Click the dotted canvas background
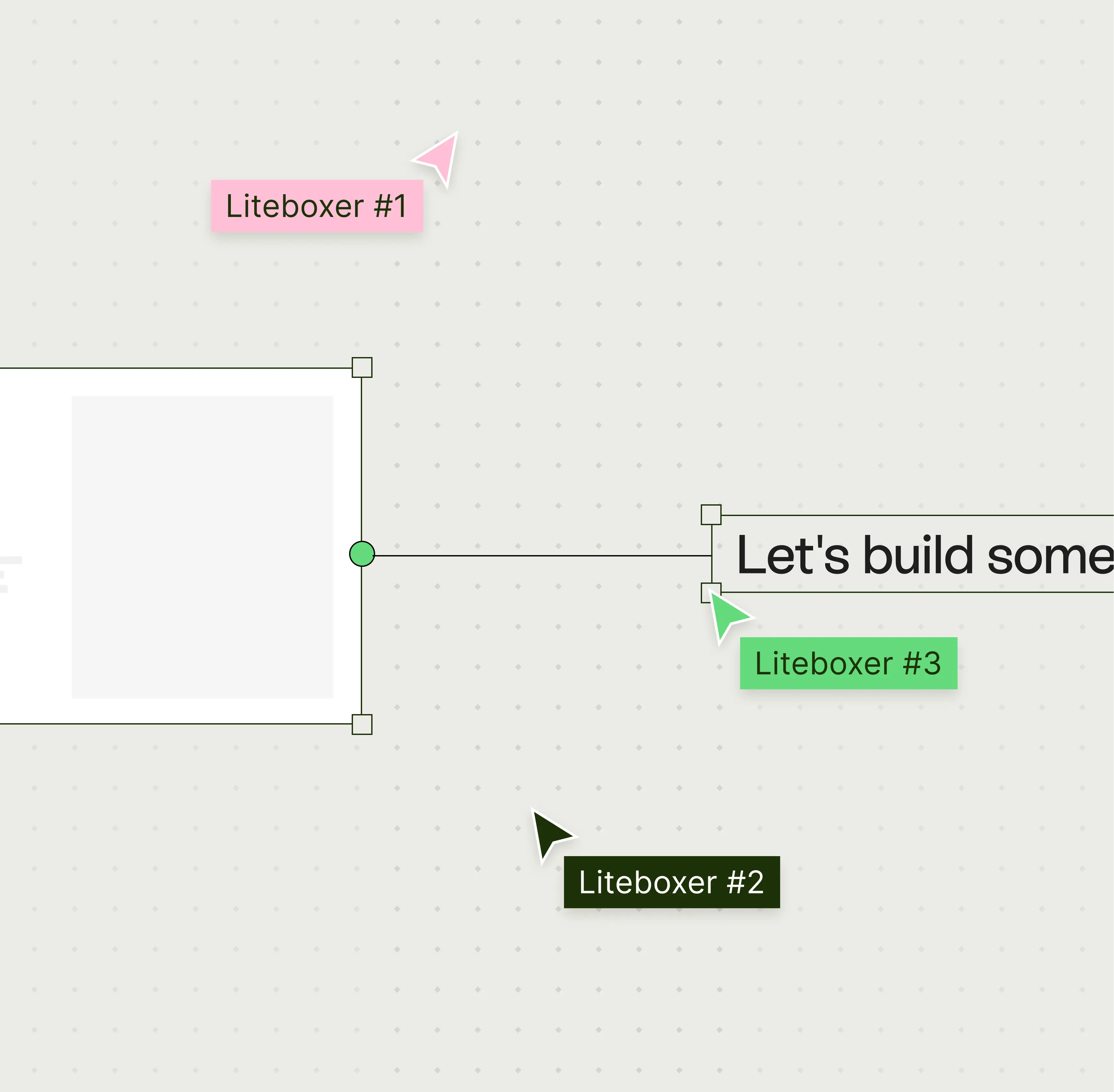The height and width of the screenshot is (1092, 1114). pyautogui.click(x=860, y=229)
